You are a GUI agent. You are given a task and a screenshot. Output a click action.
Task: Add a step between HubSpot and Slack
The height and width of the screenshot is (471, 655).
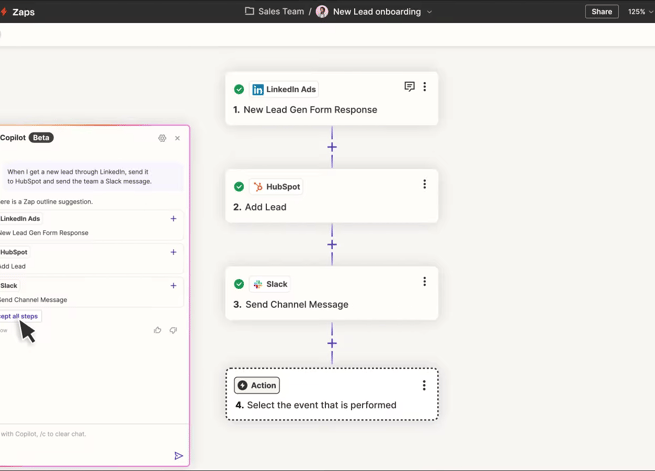(x=332, y=245)
